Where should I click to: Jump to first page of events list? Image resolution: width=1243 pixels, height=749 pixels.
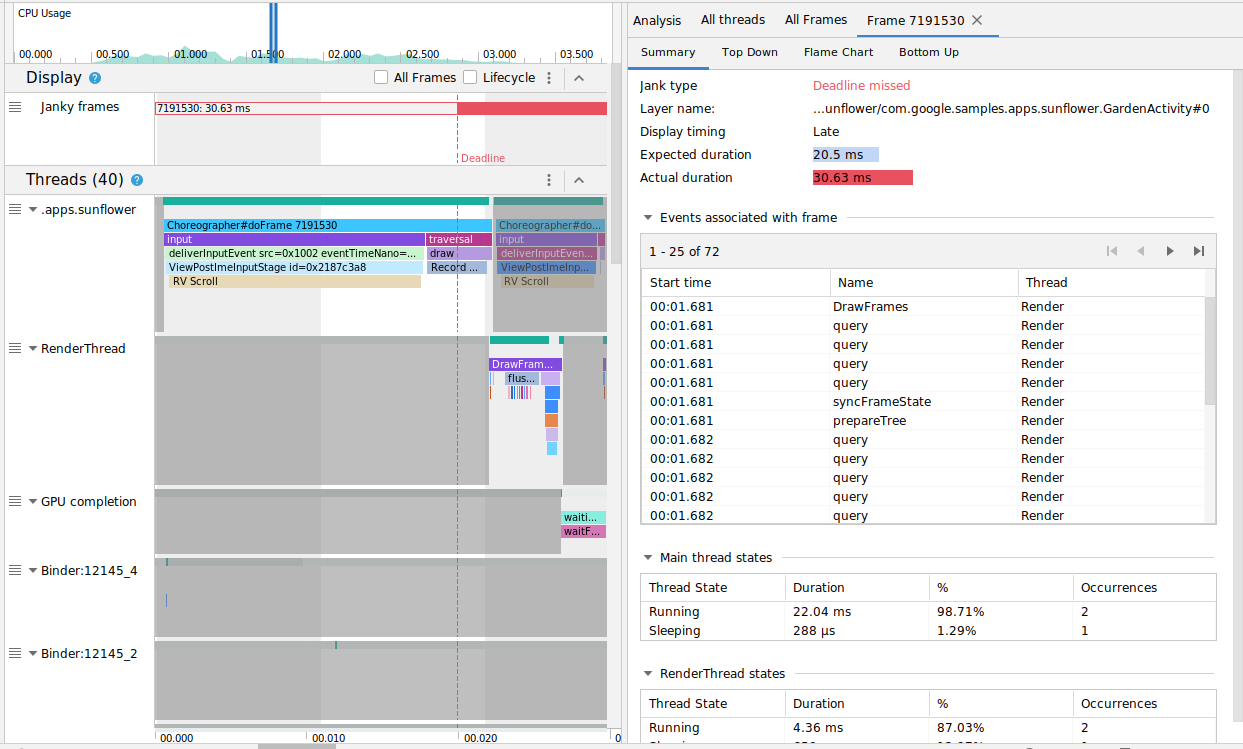tap(1112, 251)
